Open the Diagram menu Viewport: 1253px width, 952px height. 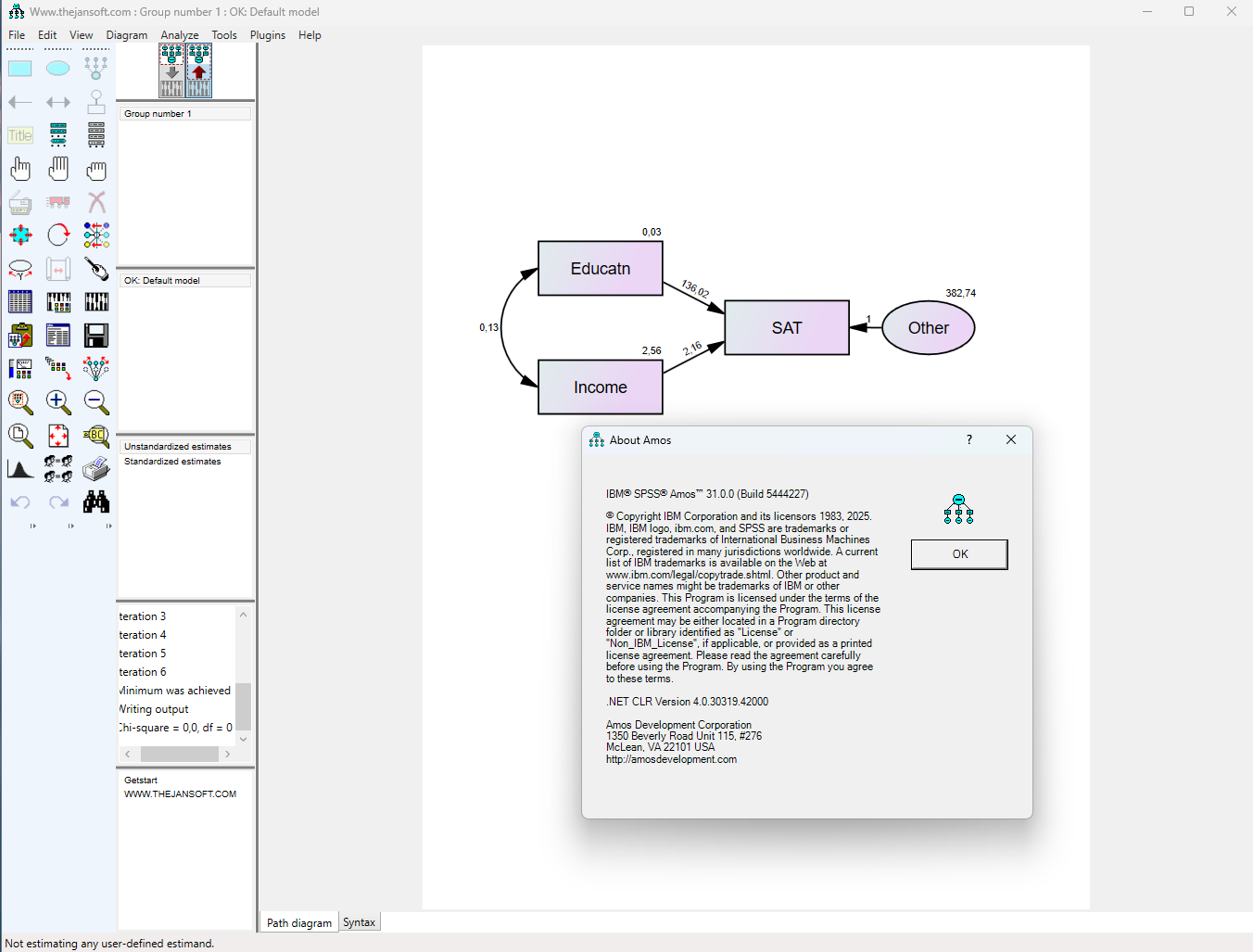click(127, 35)
